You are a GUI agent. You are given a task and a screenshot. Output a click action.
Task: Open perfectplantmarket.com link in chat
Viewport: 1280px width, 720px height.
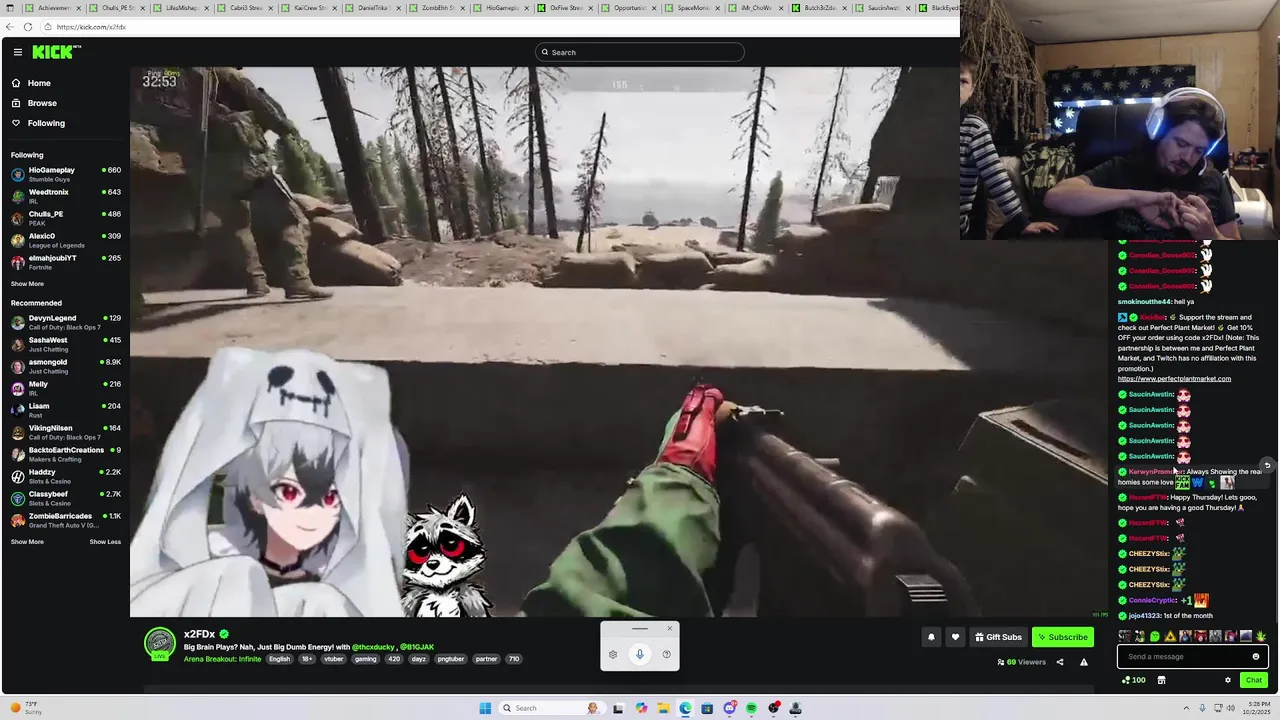(x=1174, y=379)
